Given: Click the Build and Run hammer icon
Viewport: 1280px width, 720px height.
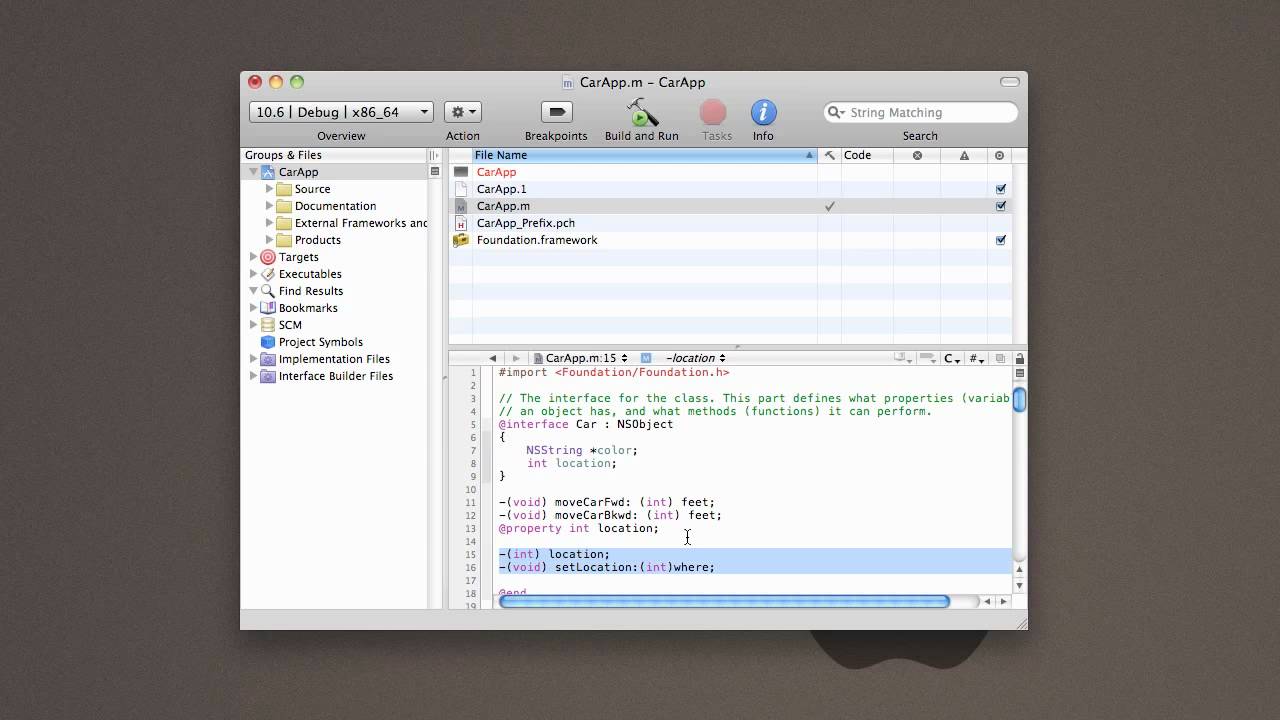Looking at the screenshot, I should [642, 112].
